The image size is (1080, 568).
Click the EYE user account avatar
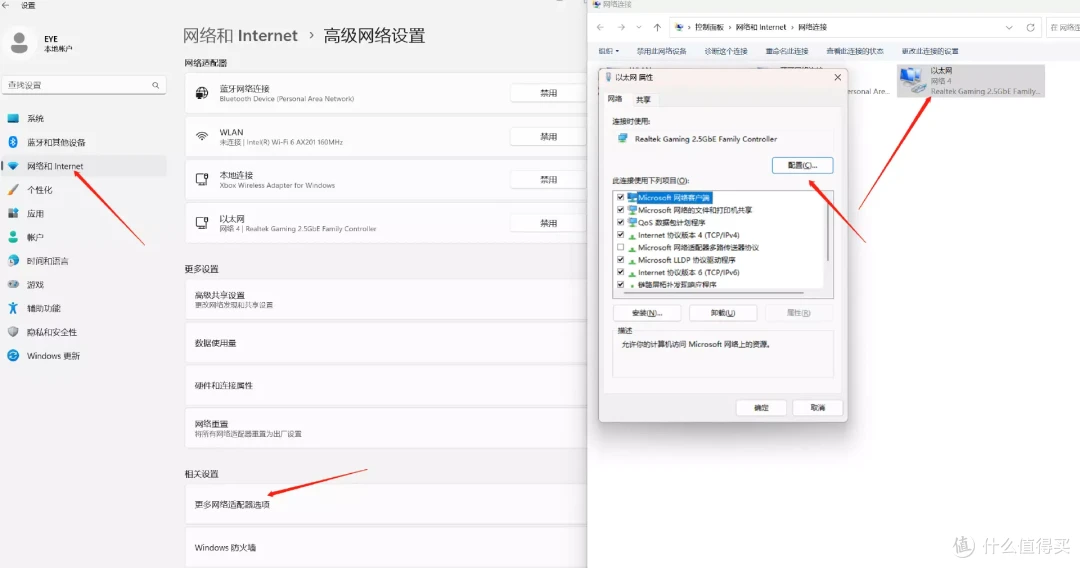click(19, 43)
